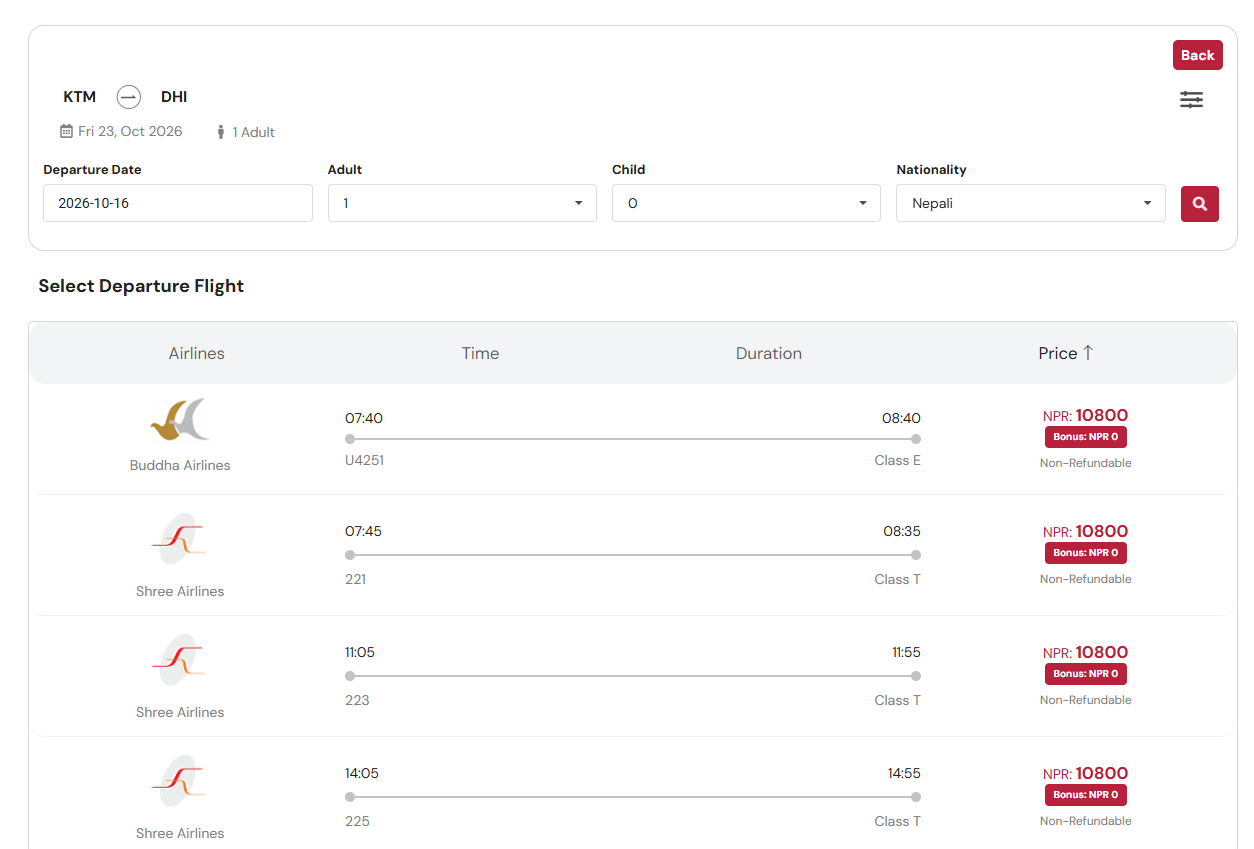Click Class E on the Buddha Airlines flight
Screen dimensions: 1254x849
coord(898,461)
